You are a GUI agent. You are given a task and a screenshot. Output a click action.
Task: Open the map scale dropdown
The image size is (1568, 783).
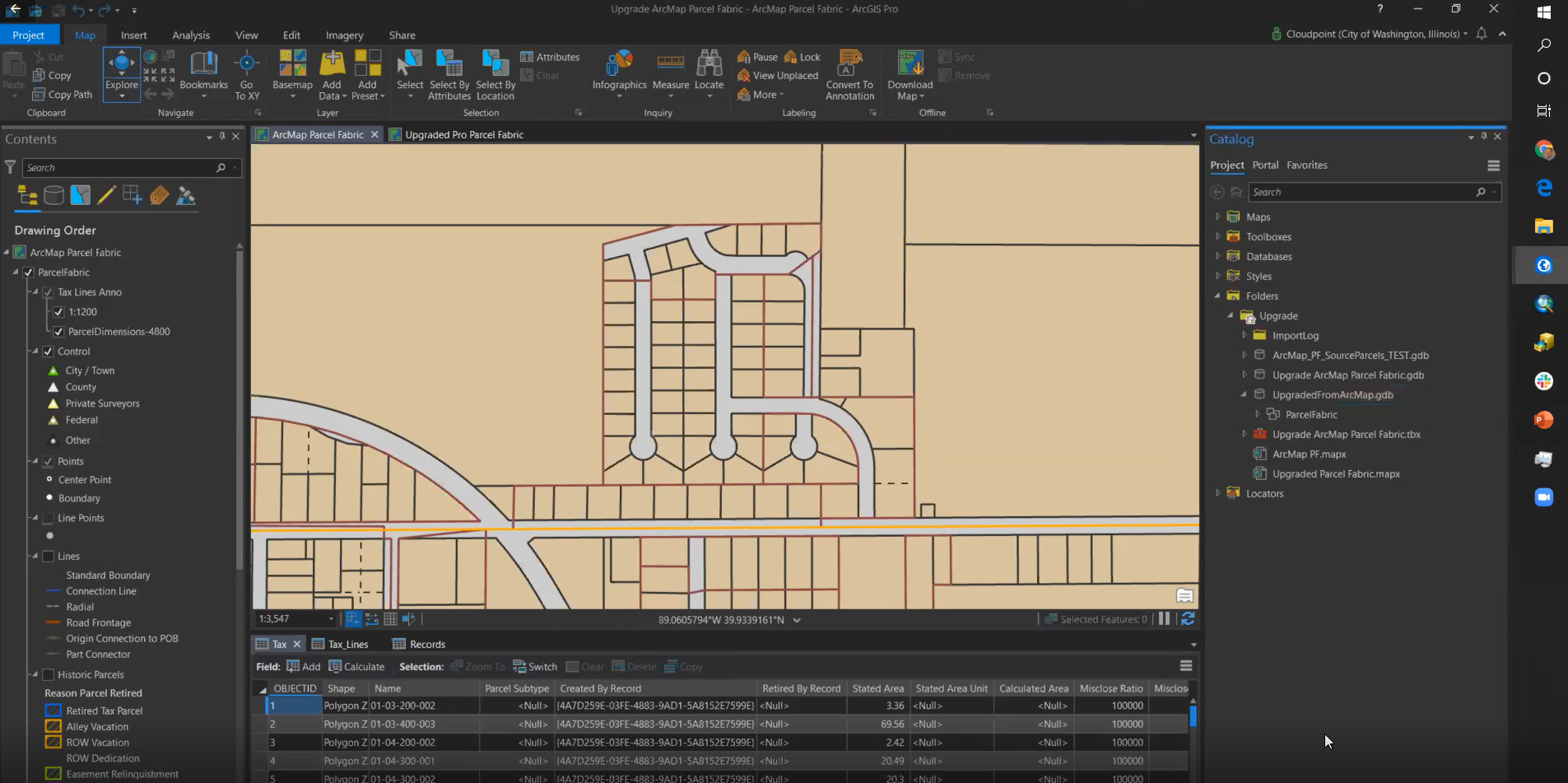tap(332, 618)
